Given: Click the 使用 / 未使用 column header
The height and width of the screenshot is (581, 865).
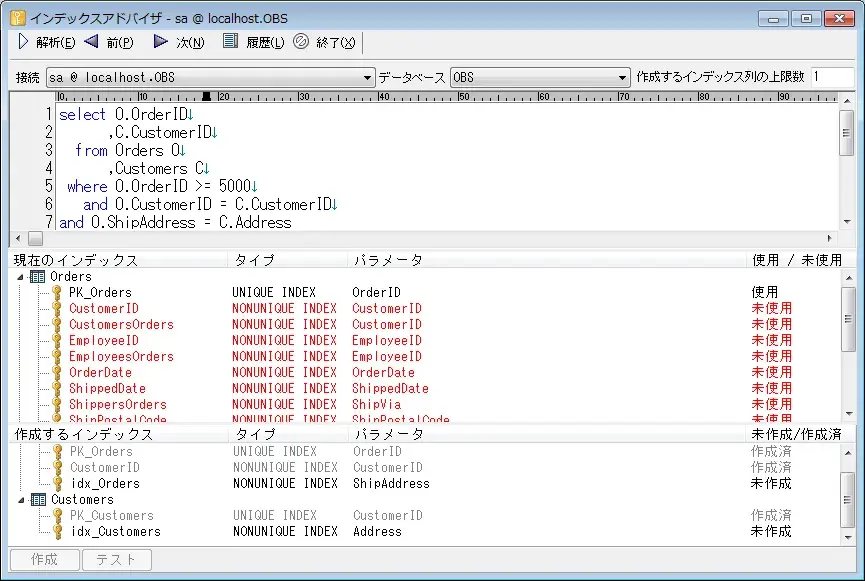Looking at the screenshot, I should (x=796, y=260).
